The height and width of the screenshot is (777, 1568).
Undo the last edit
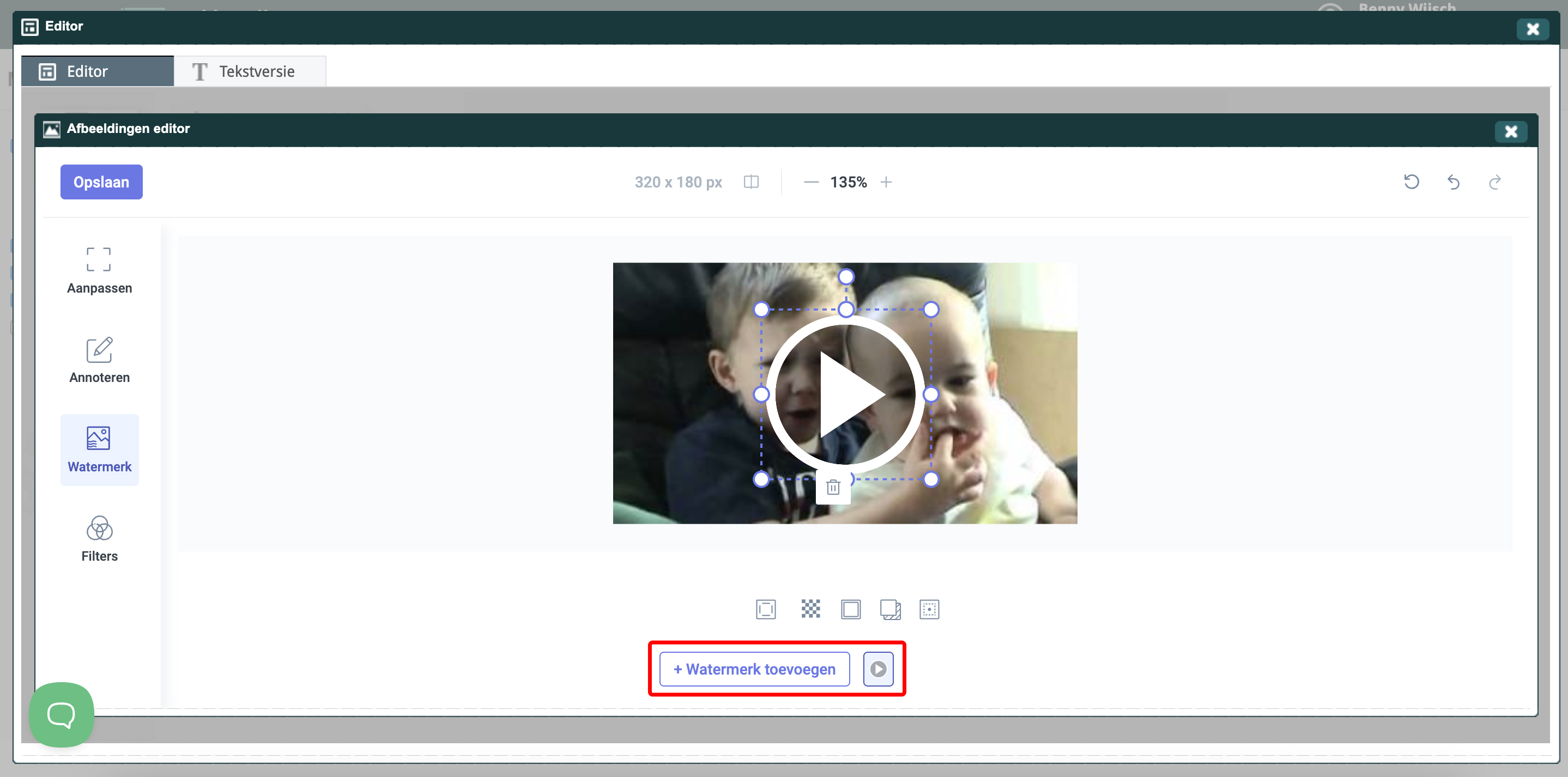coord(1453,181)
